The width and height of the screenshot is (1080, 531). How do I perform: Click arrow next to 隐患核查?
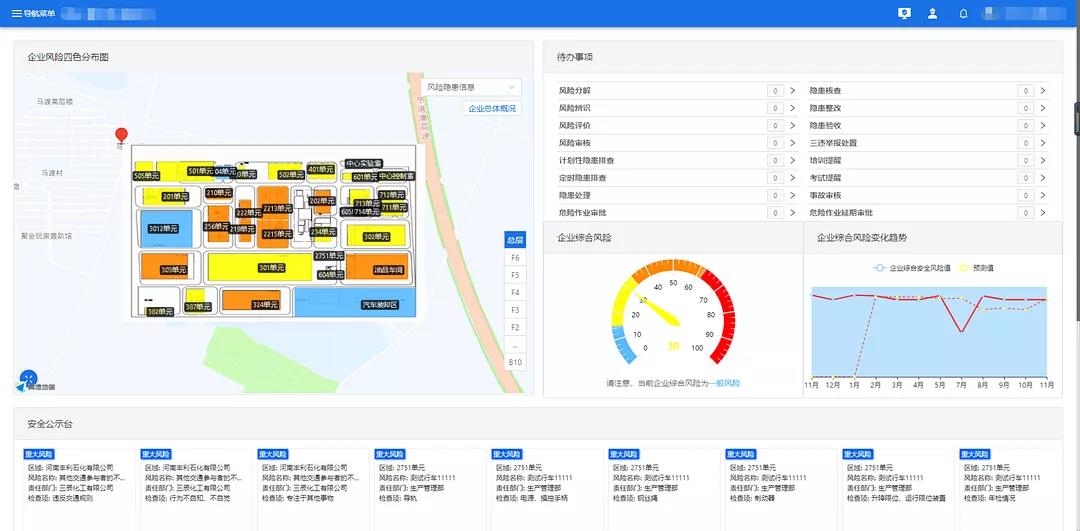click(x=1042, y=91)
